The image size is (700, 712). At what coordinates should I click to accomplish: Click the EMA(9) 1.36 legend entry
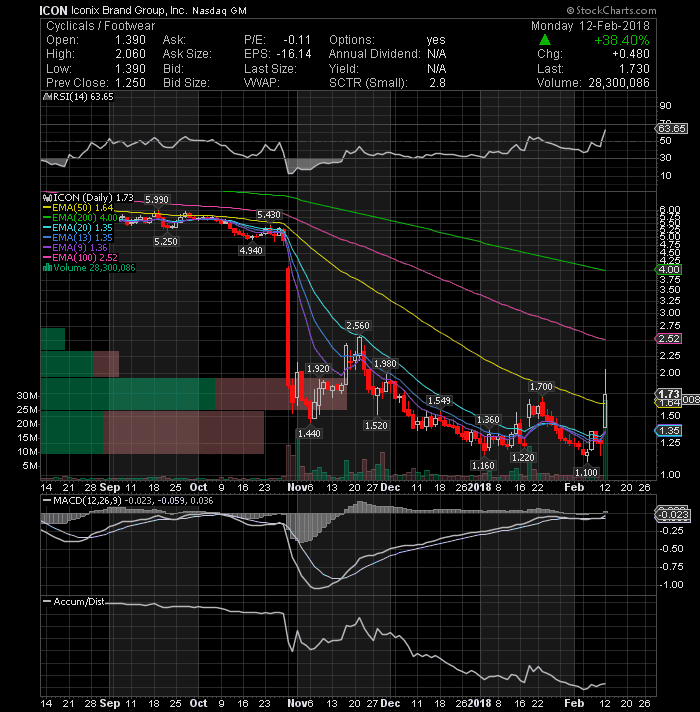pos(75,247)
